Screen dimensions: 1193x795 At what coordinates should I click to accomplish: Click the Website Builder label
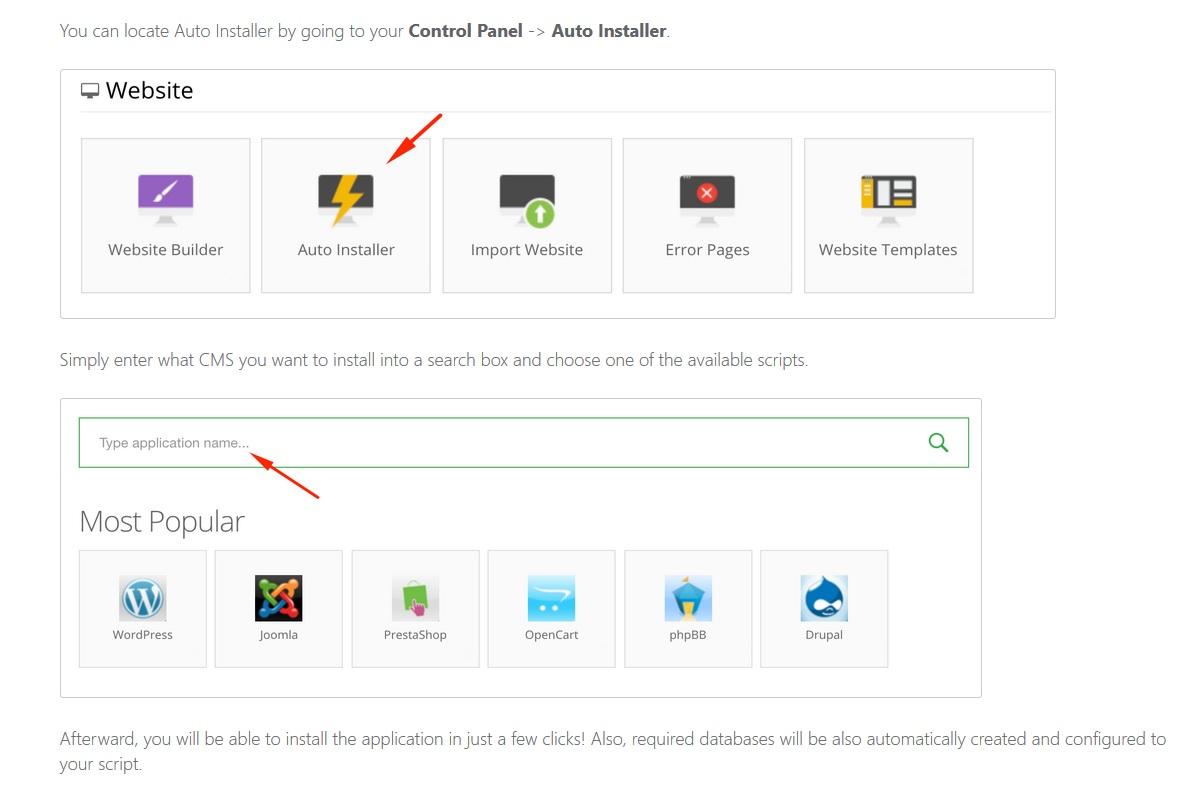tap(165, 250)
